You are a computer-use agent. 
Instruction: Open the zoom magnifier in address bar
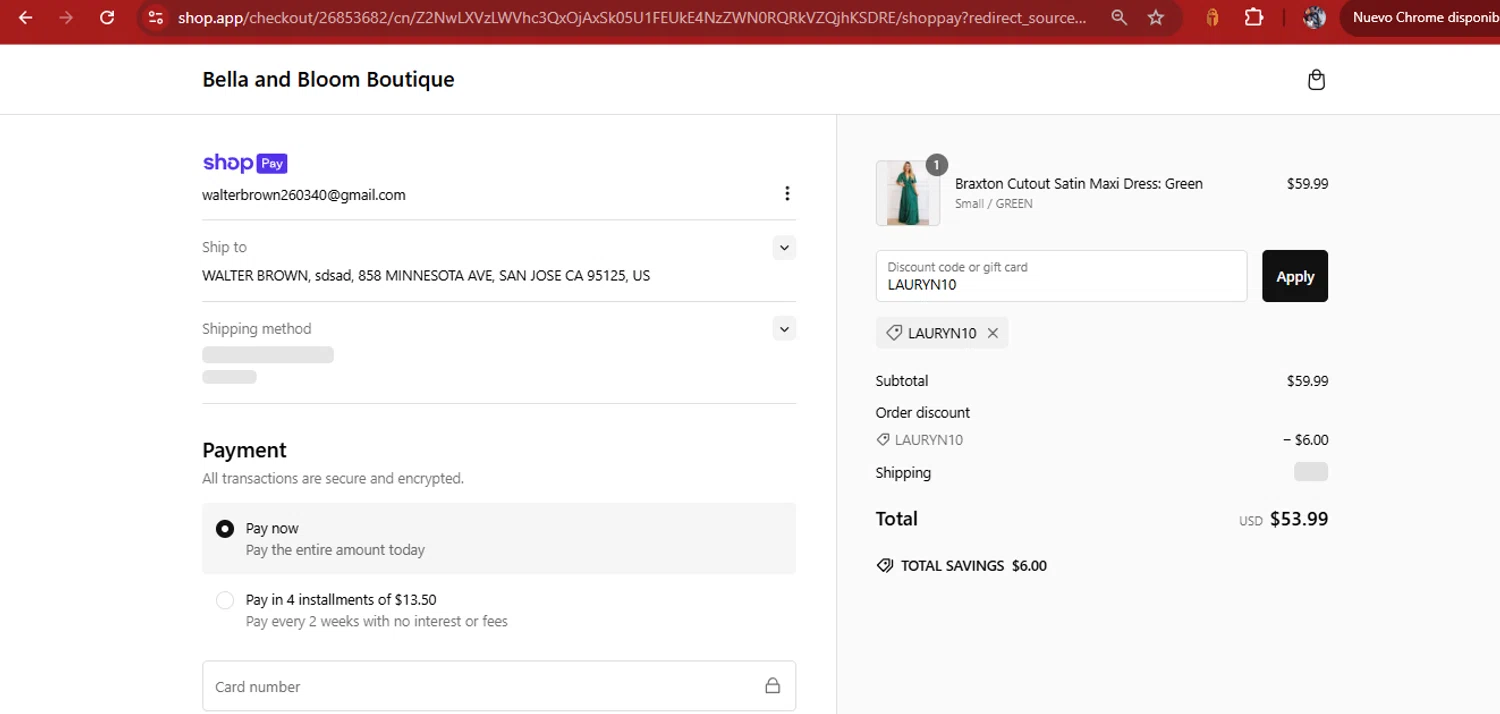coord(1119,17)
